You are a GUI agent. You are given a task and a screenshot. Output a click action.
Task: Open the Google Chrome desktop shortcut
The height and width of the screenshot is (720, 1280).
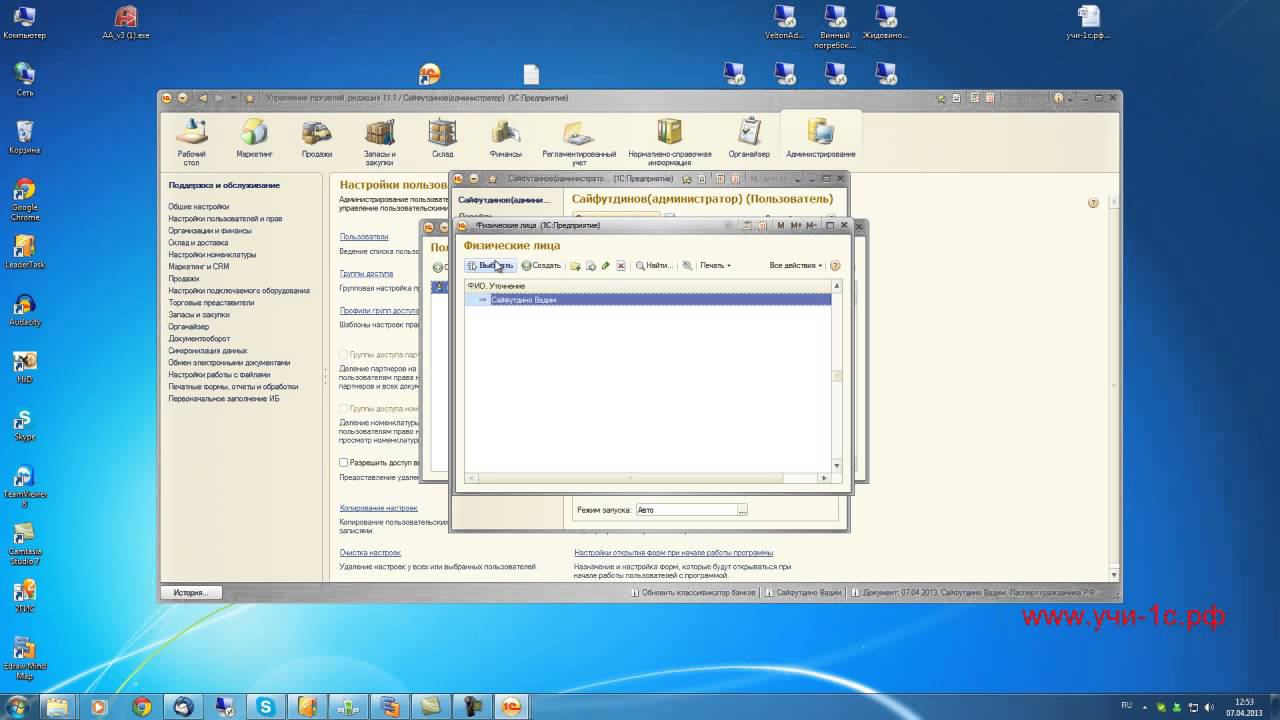pos(25,199)
